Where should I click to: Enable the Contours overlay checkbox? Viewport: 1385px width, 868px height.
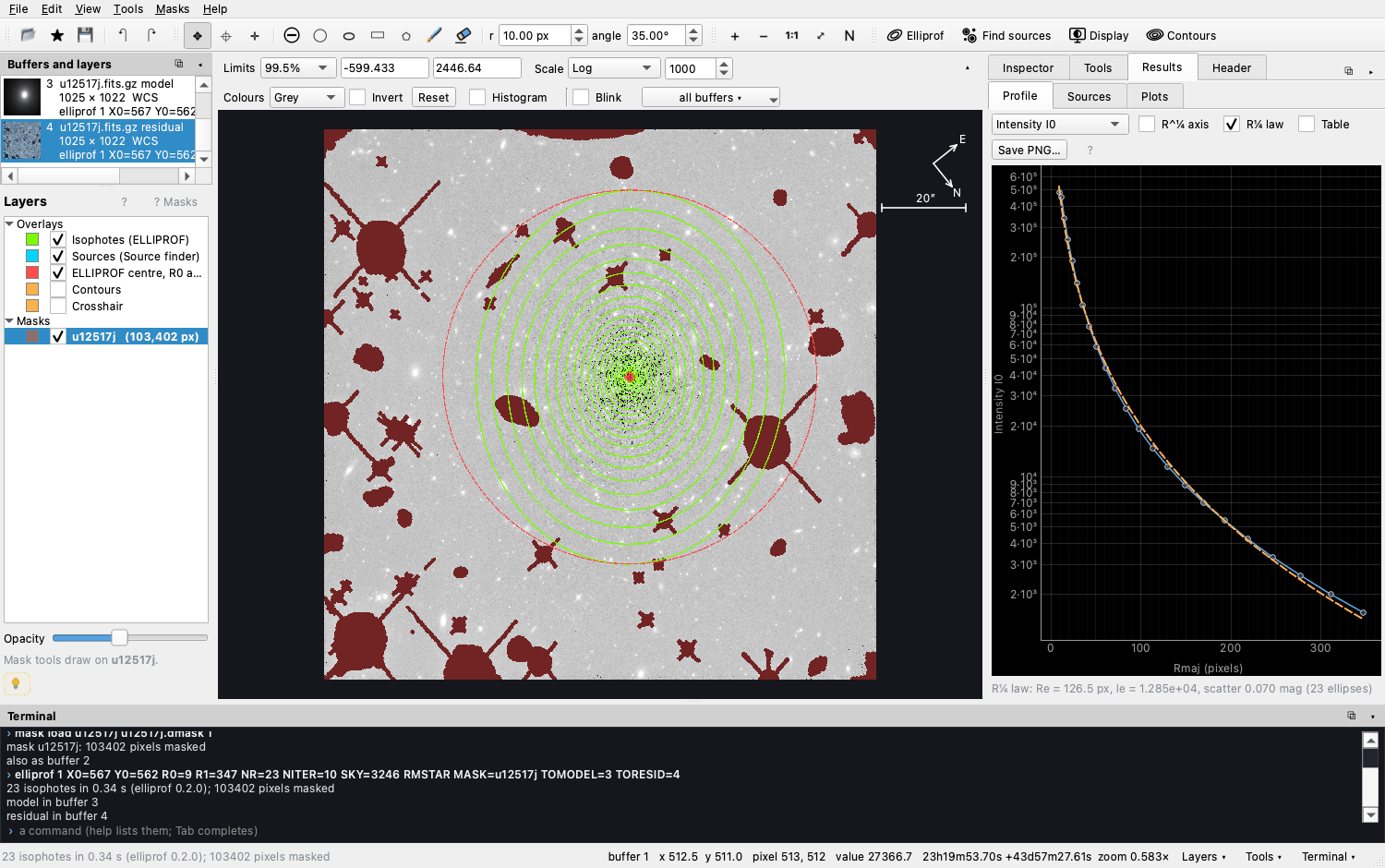(x=58, y=289)
